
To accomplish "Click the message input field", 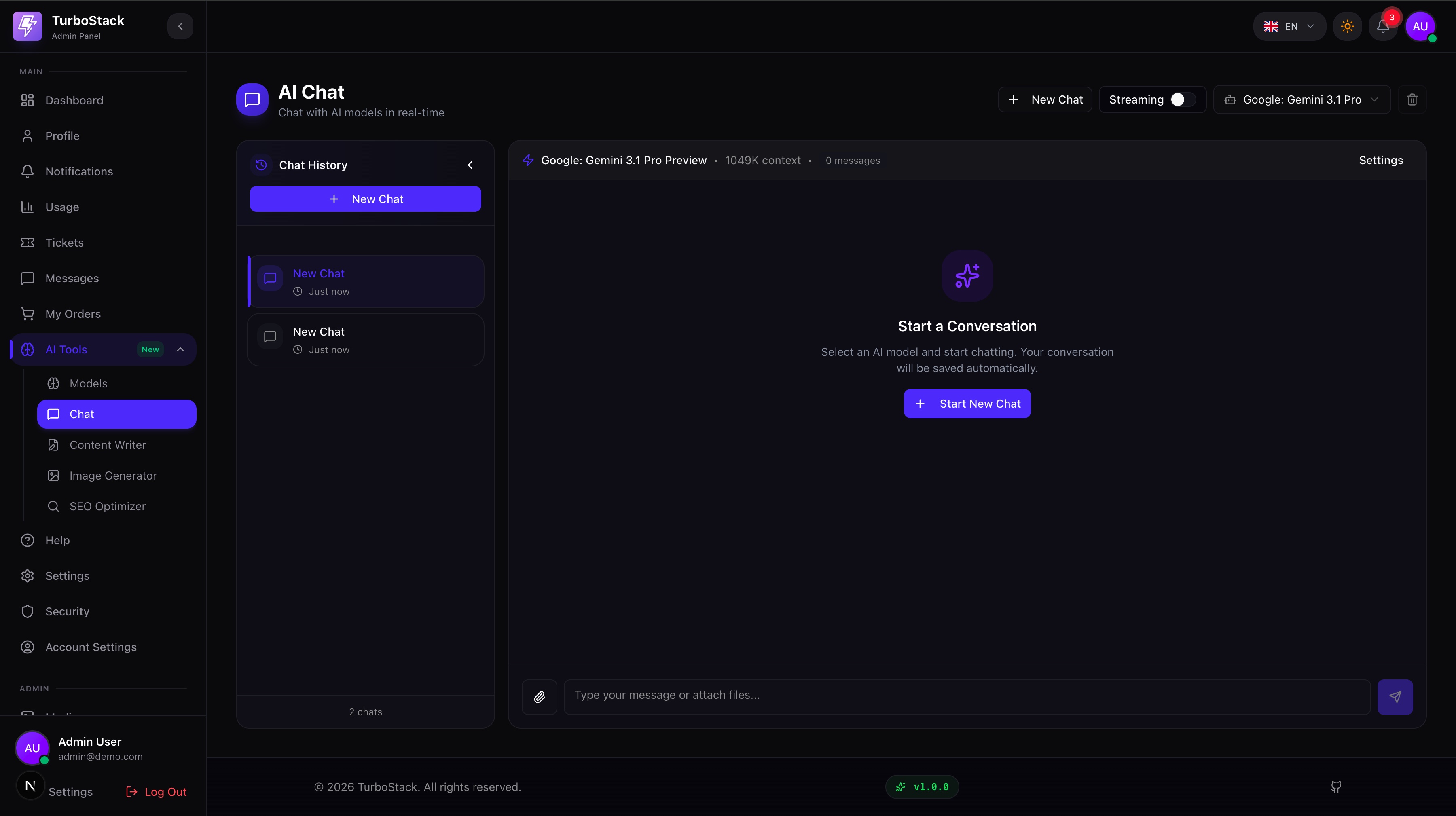I will (x=967, y=696).
